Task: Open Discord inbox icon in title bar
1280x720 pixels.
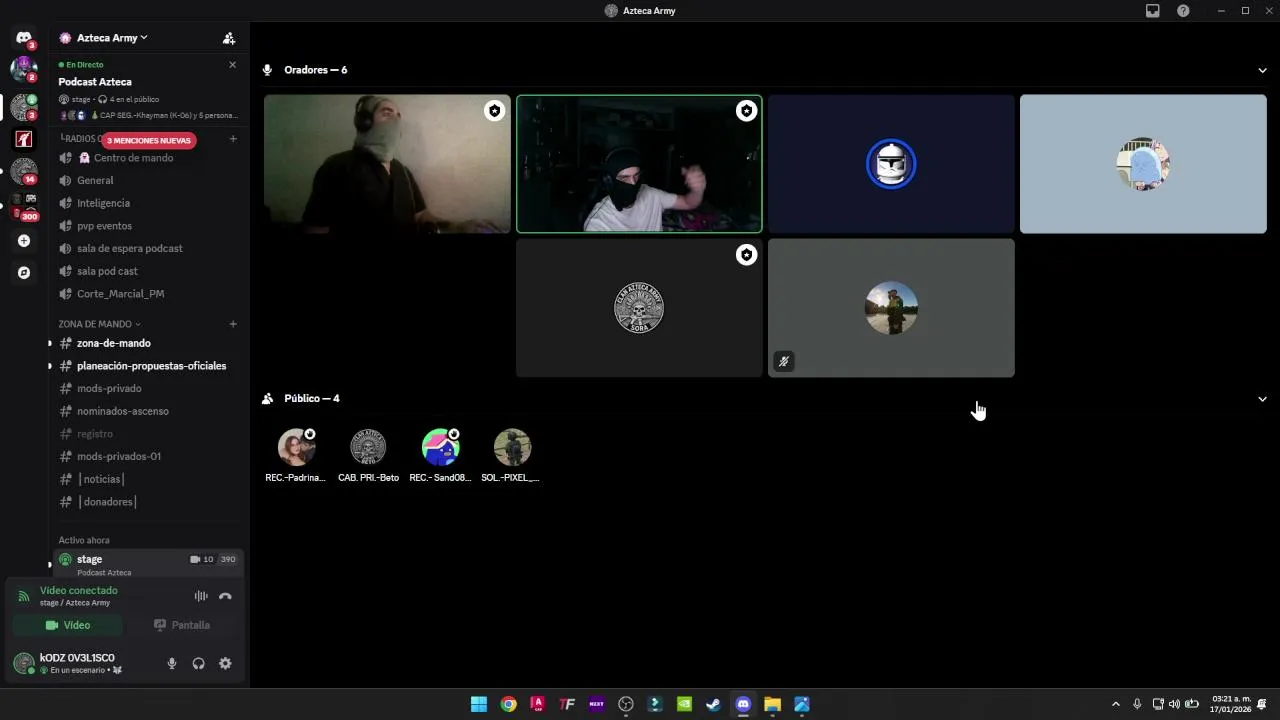Action: click(x=1153, y=11)
